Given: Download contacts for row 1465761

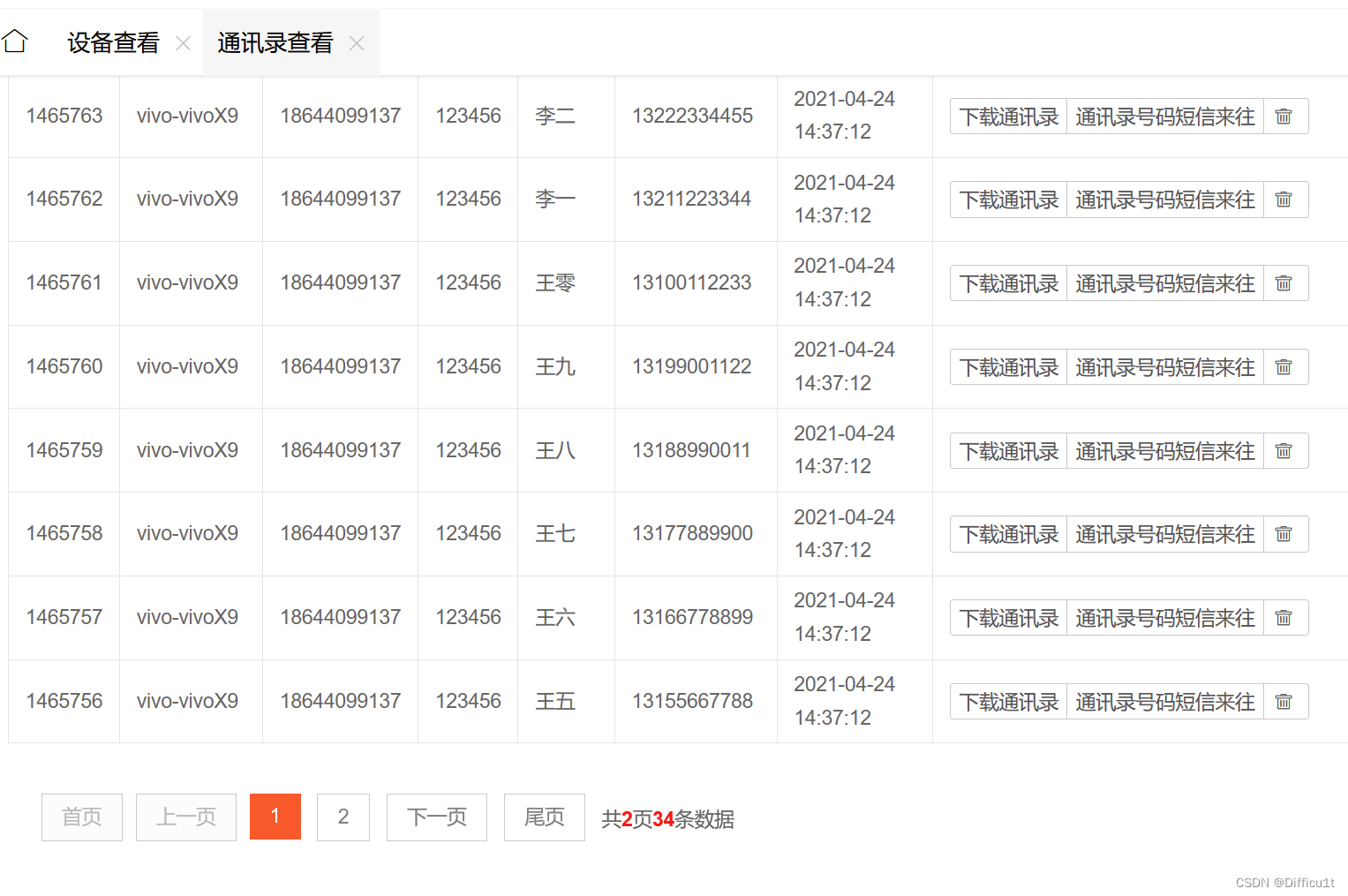Looking at the screenshot, I should click(1009, 283).
